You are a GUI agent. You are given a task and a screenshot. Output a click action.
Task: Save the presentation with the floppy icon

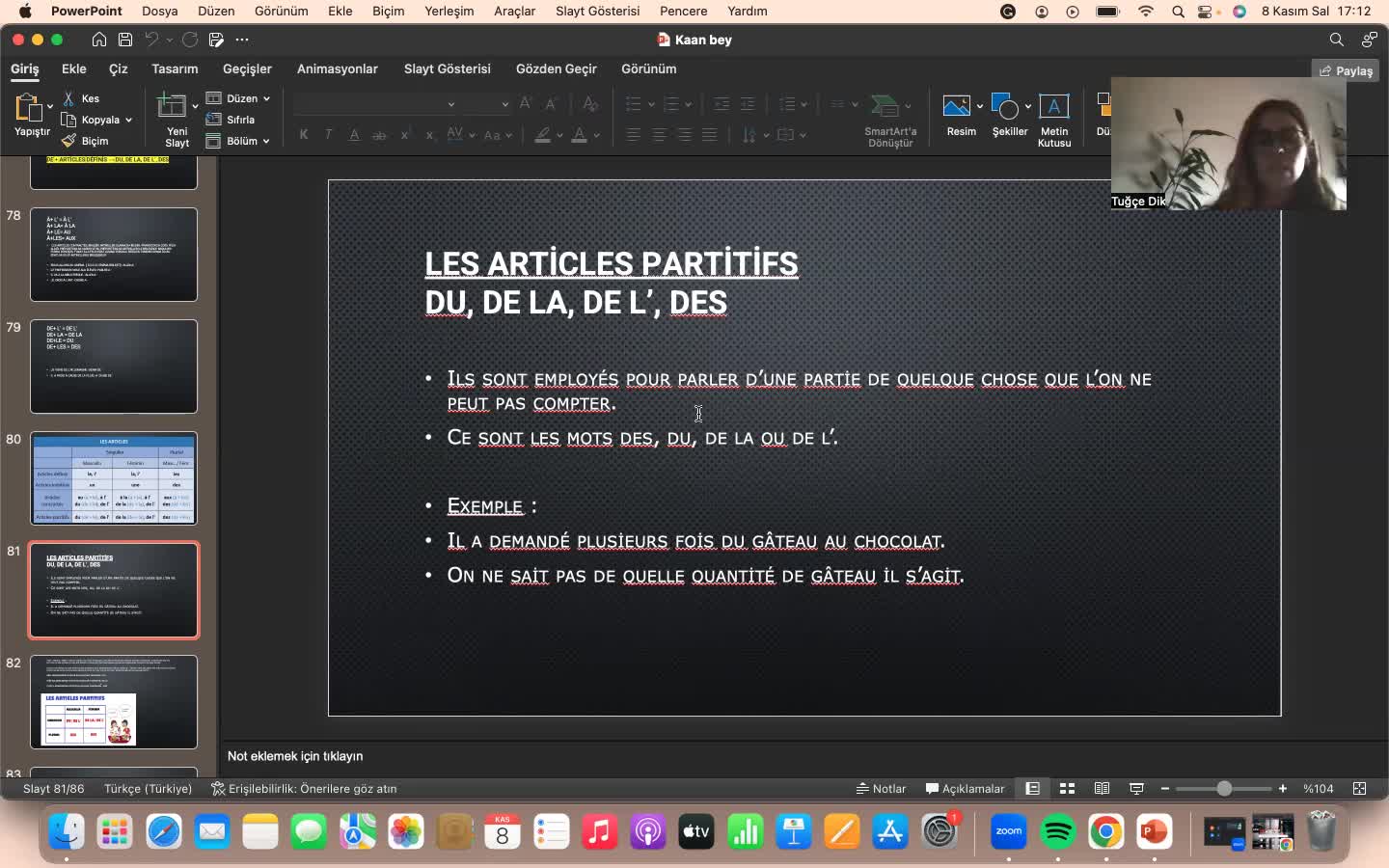pyautogui.click(x=125, y=40)
